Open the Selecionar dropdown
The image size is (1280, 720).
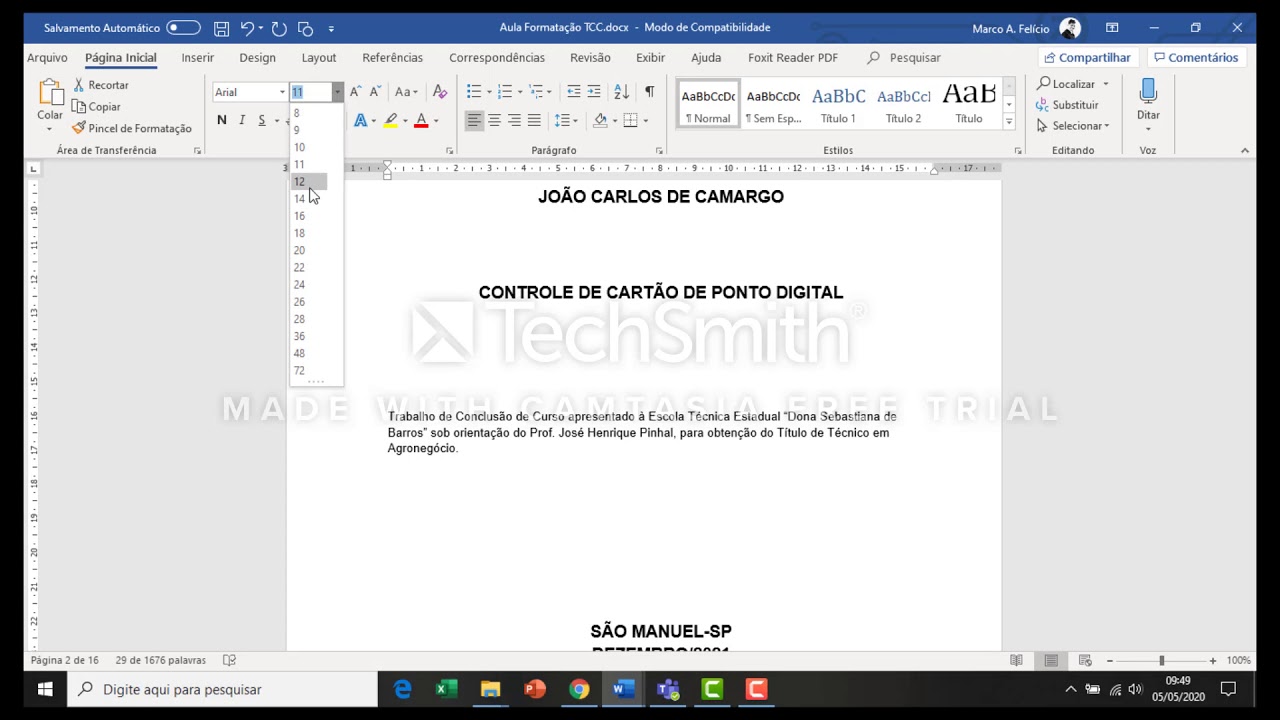1073,126
